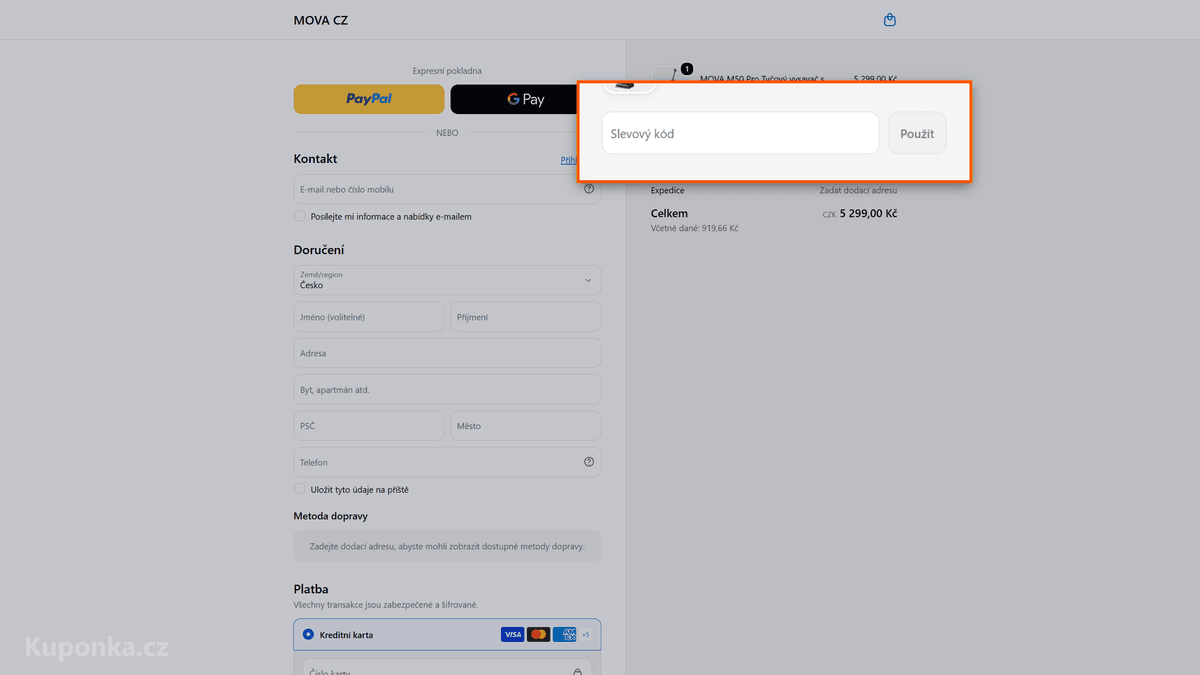
Task: Click the 'Kontakt' heading
Action: coord(315,159)
